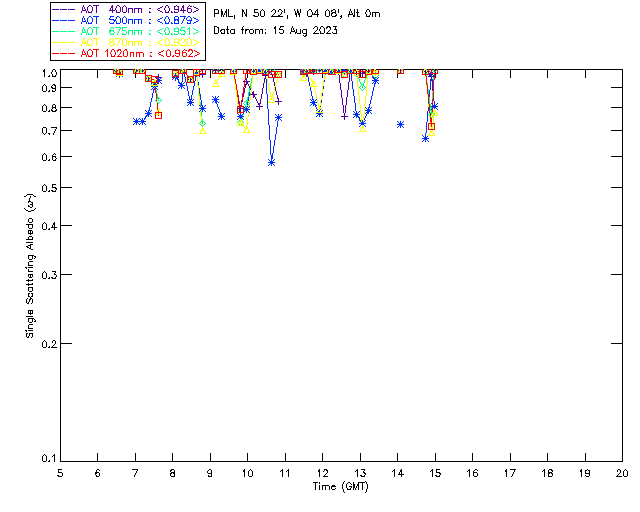This screenshot has width=640, height=512.
Task: Click y-axis tick label 0.2
Action: [x=49, y=344]
